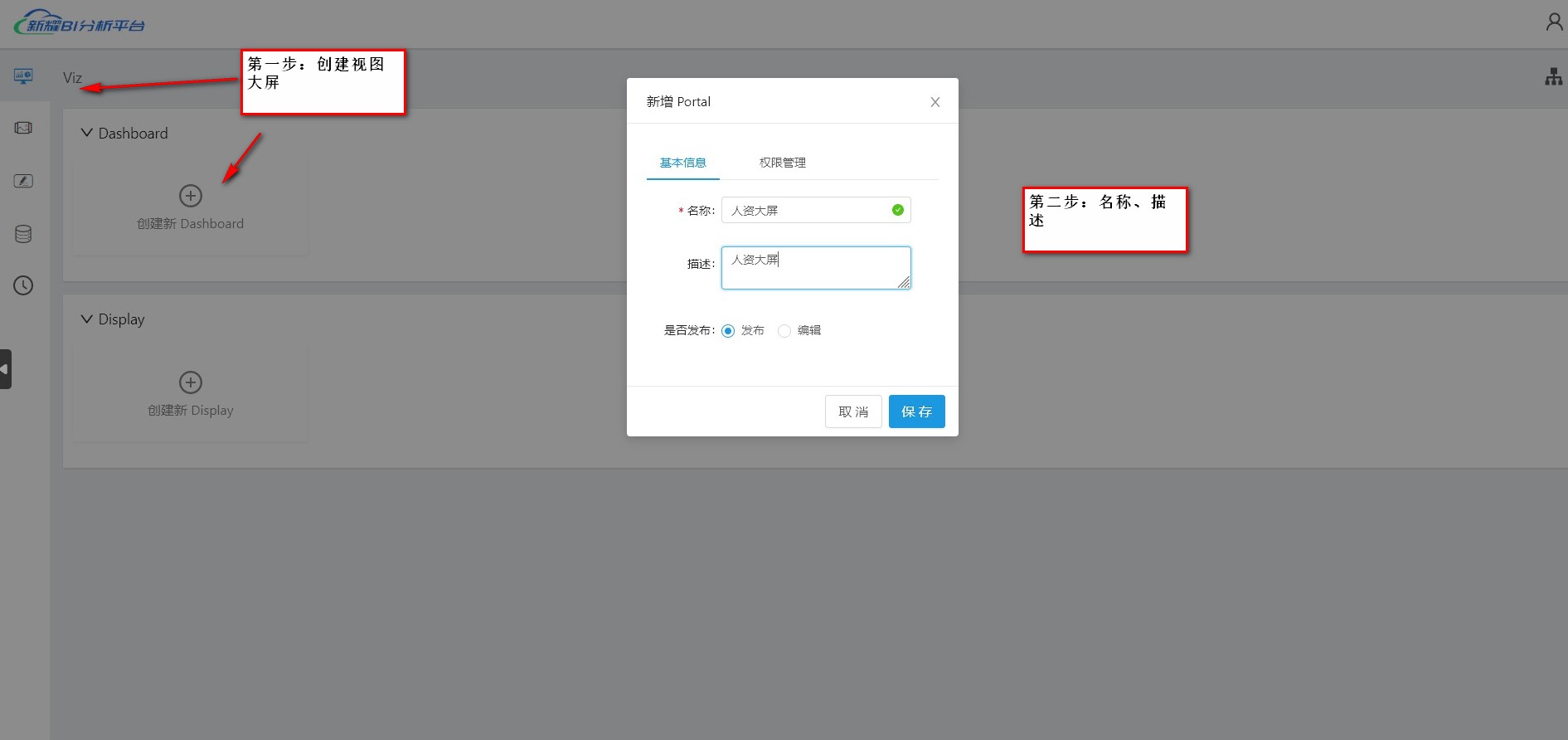Click the plus icon for new Dashboard
The width and height of the screenshot is (1568, 740).
191,196
